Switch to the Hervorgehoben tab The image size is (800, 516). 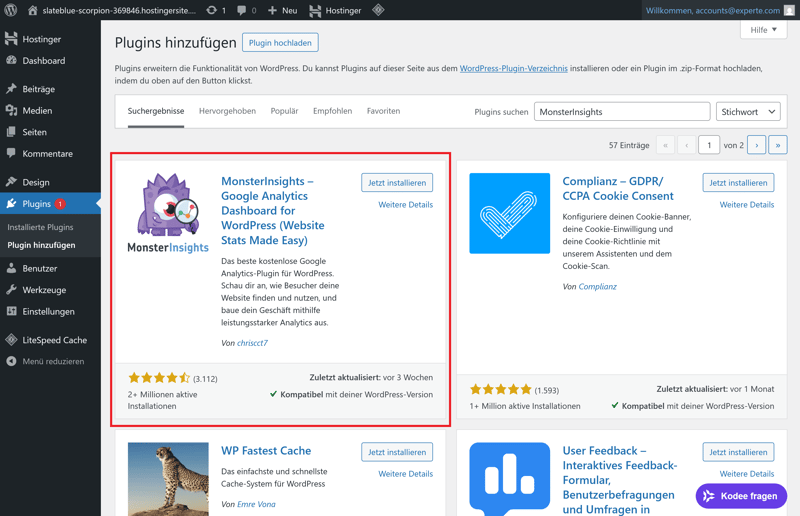tap(227, 111)
